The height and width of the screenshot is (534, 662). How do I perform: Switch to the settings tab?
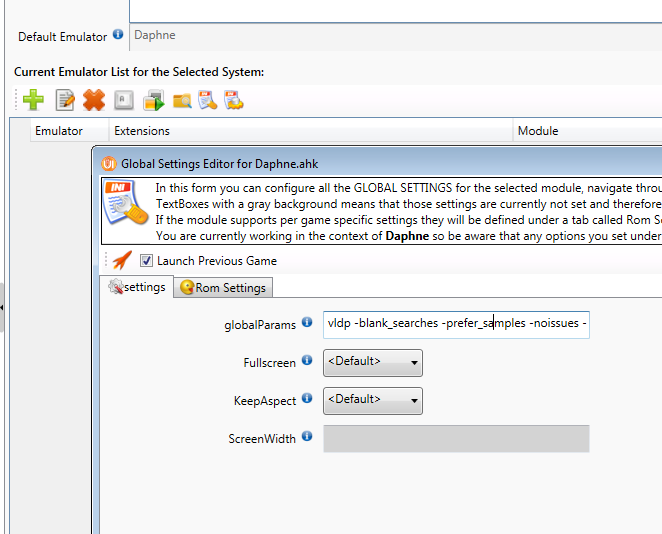click(137, 287)
